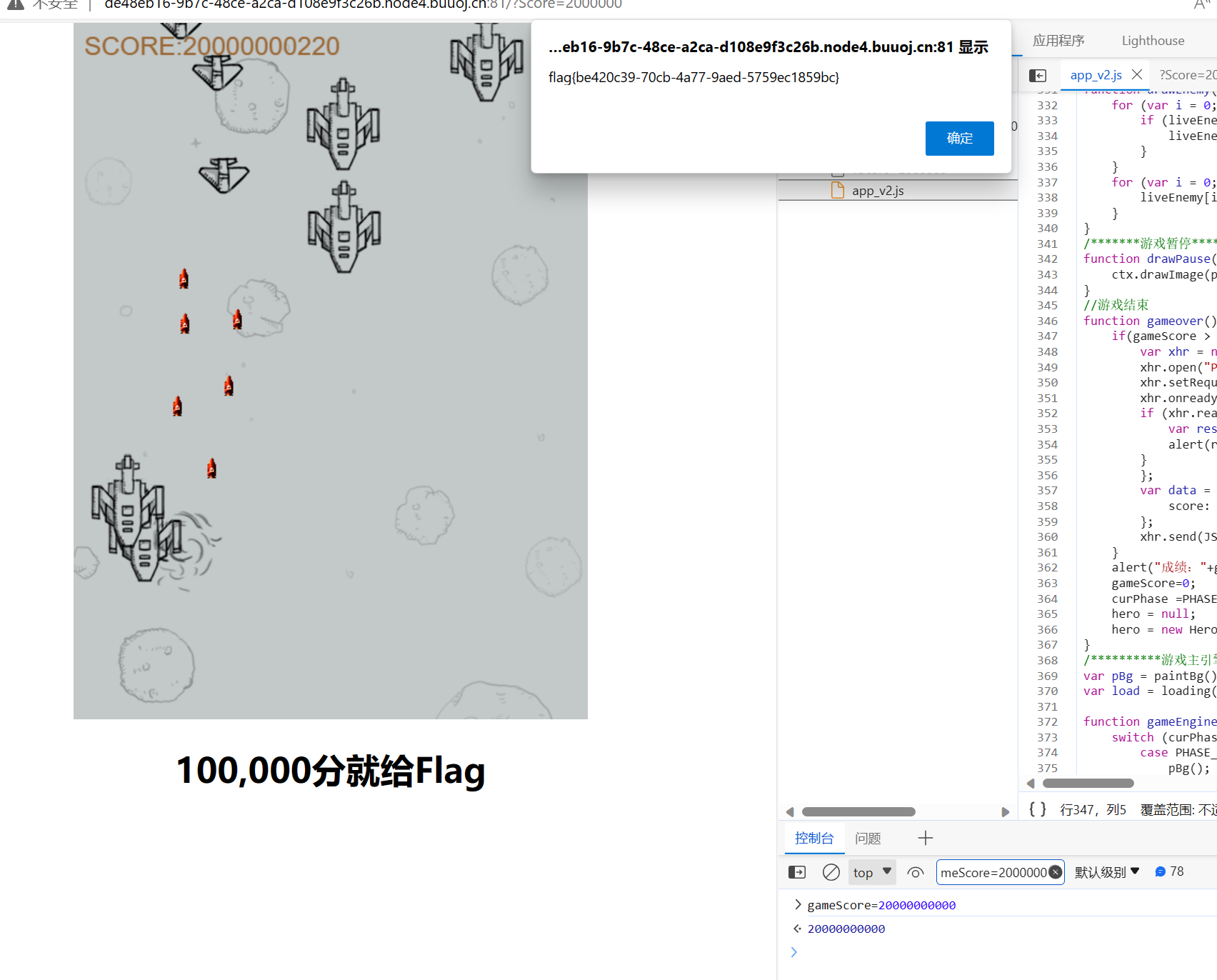Open the 默认级别 log level dropdown
Image resolution: width=1217 pixels, height=980 pixels.
pos(1107,872)
